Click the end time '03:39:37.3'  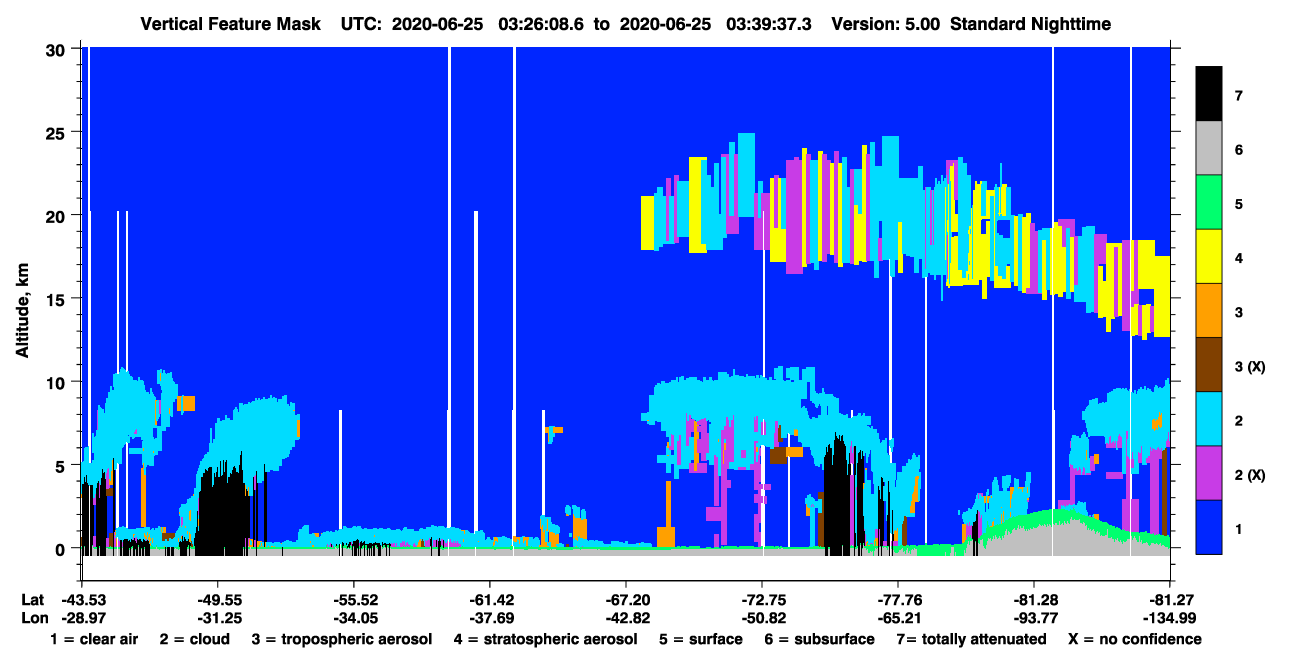768,24
